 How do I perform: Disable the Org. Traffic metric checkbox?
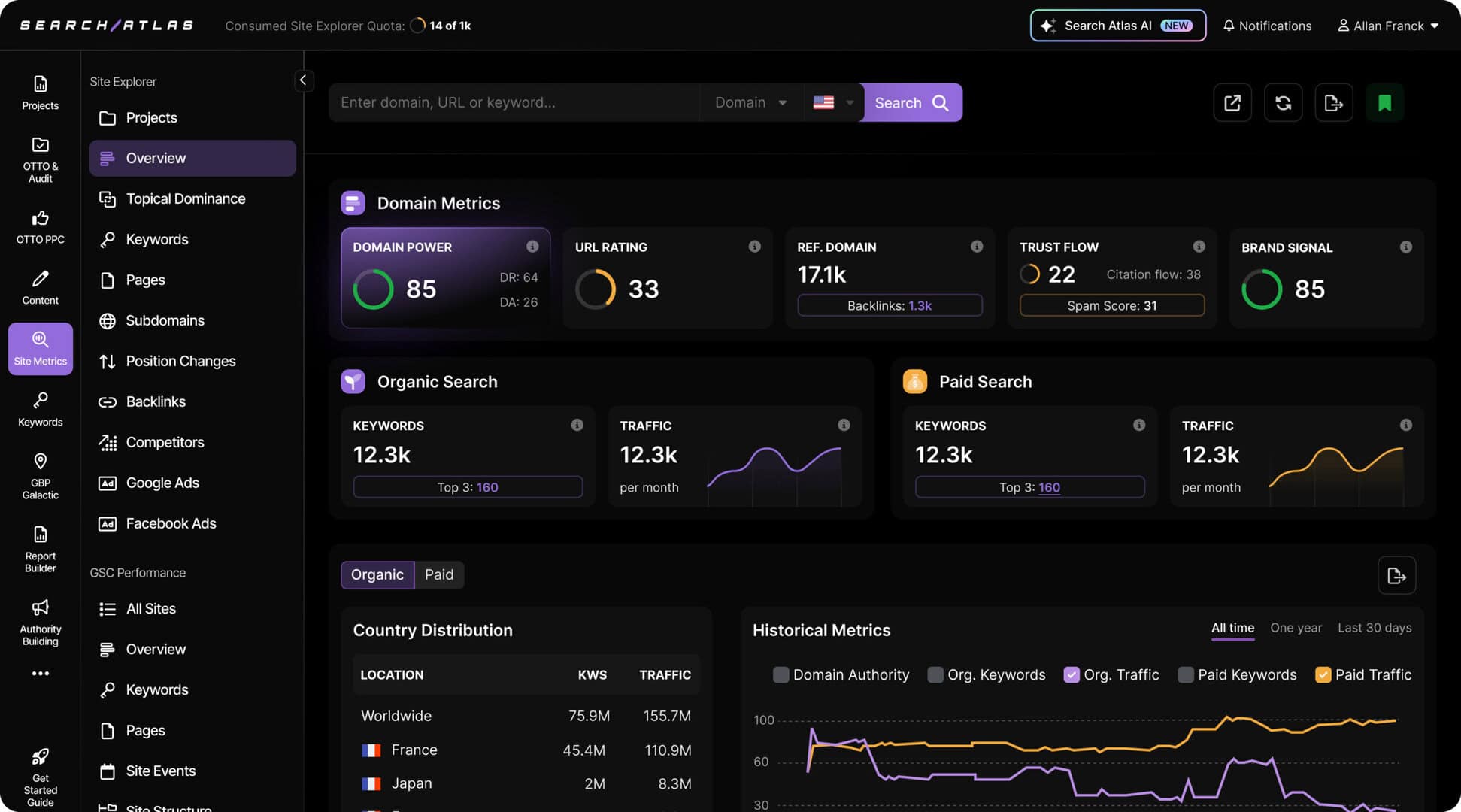1071,674
